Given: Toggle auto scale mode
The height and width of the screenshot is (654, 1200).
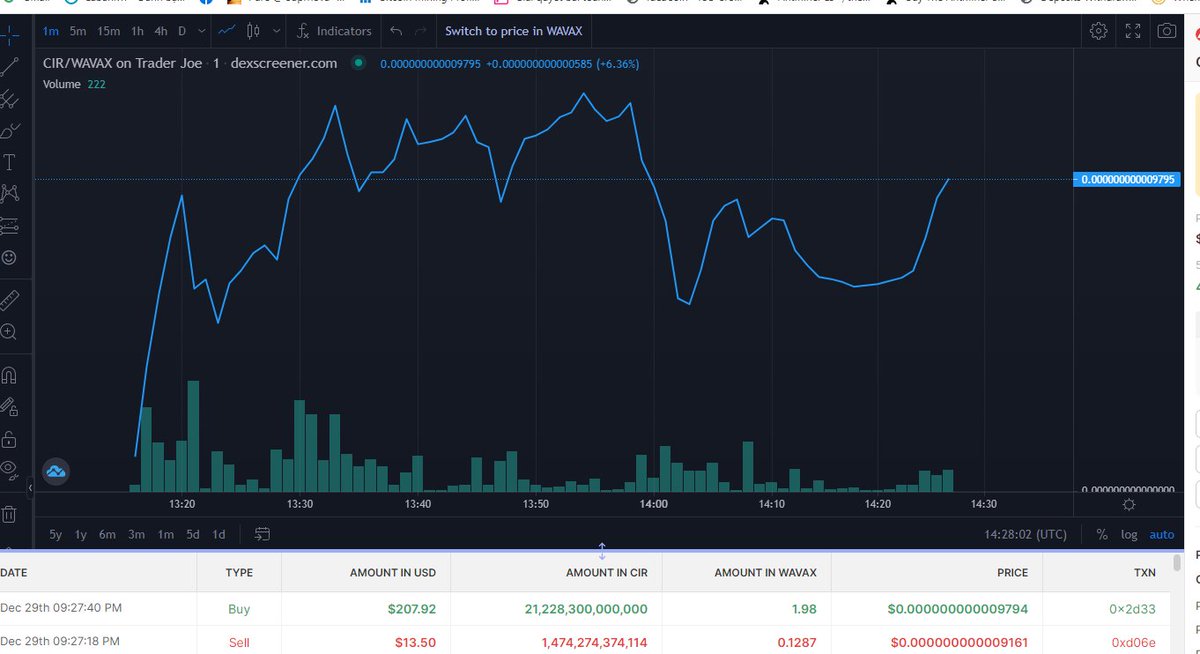Looking at the screenshot, I should tap(1162, 534).
